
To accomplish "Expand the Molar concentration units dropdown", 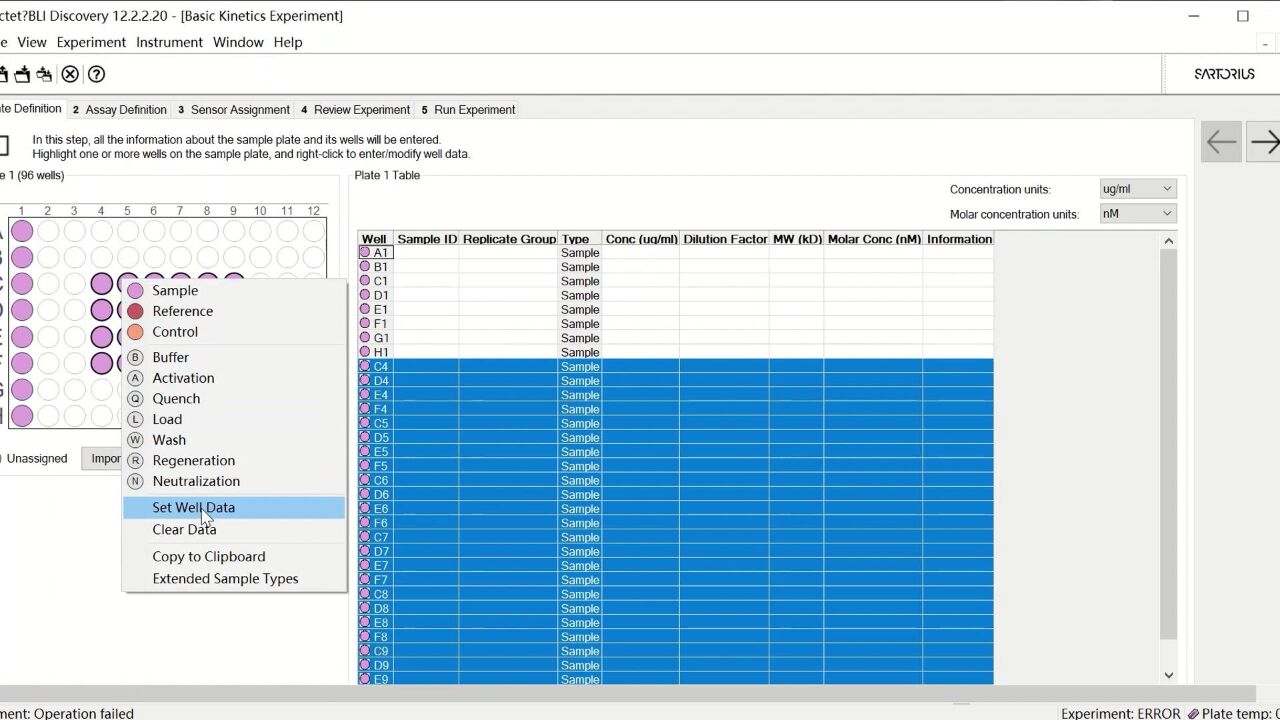I will click(x=1137, y=214).
